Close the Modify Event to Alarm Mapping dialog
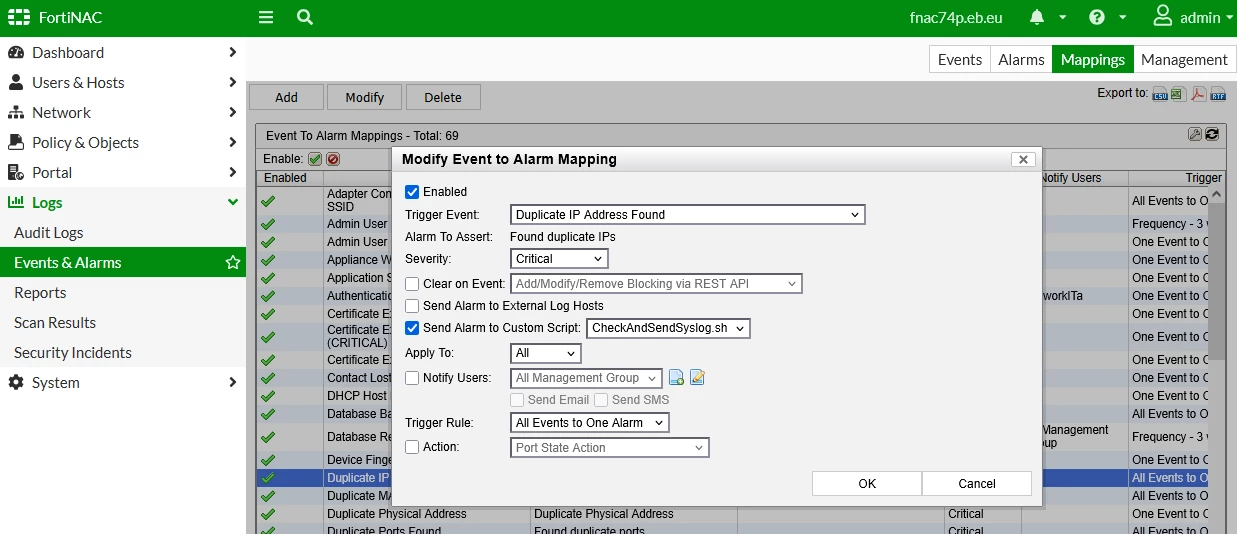The height and width of the screenshot is (534, 1237). point(1023,159)
